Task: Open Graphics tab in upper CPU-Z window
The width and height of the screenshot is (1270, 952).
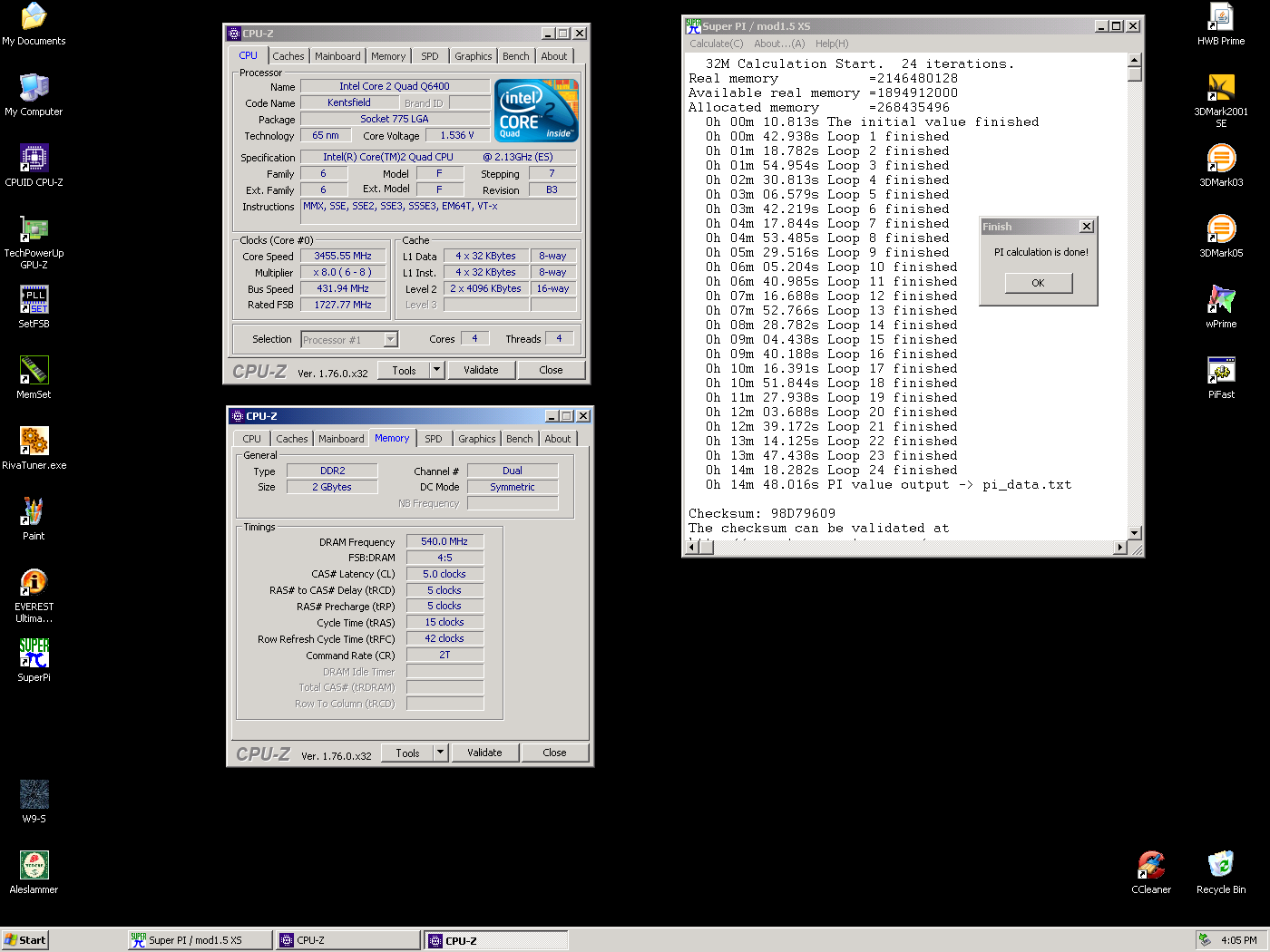Action: pos(474,56)
